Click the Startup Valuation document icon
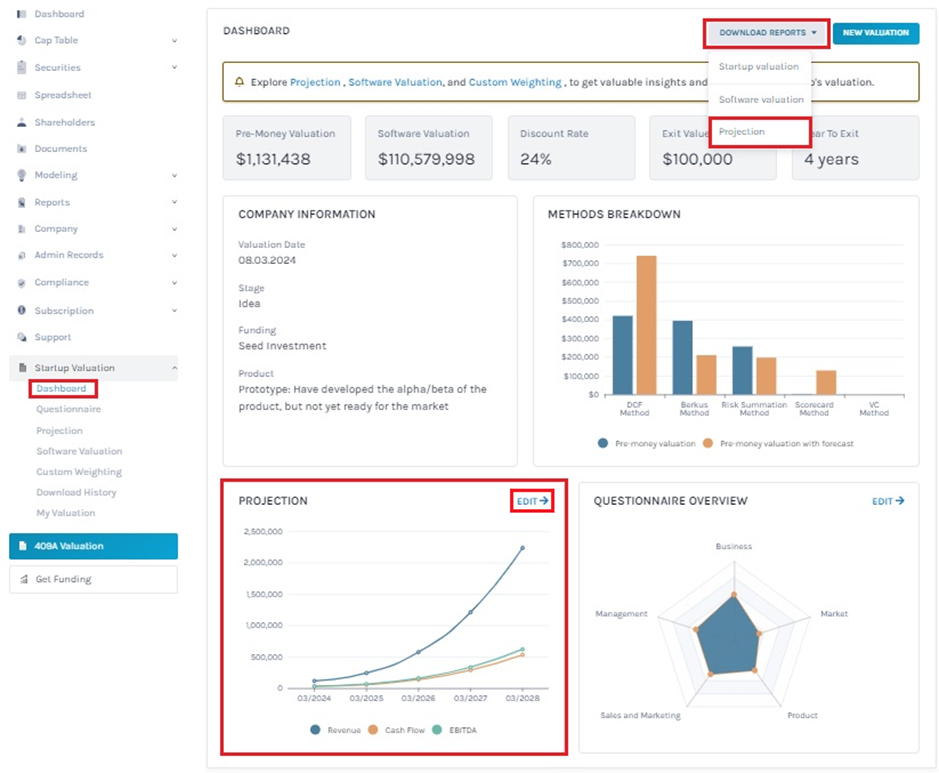Image resolution: width=939 pixels, height=773 pixels. point(23,368)
